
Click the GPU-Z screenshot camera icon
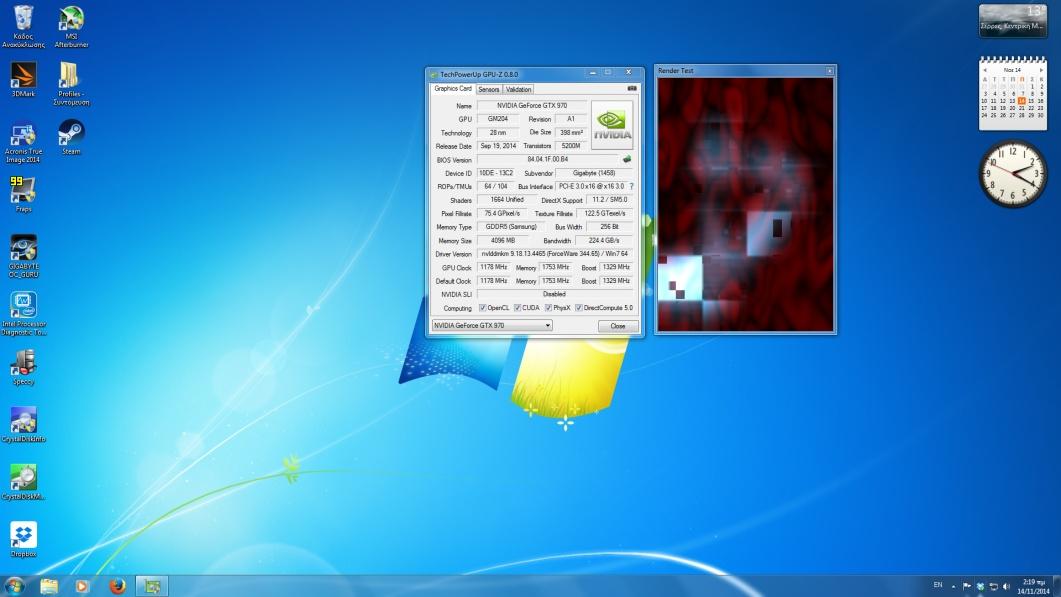coord(631,88)
